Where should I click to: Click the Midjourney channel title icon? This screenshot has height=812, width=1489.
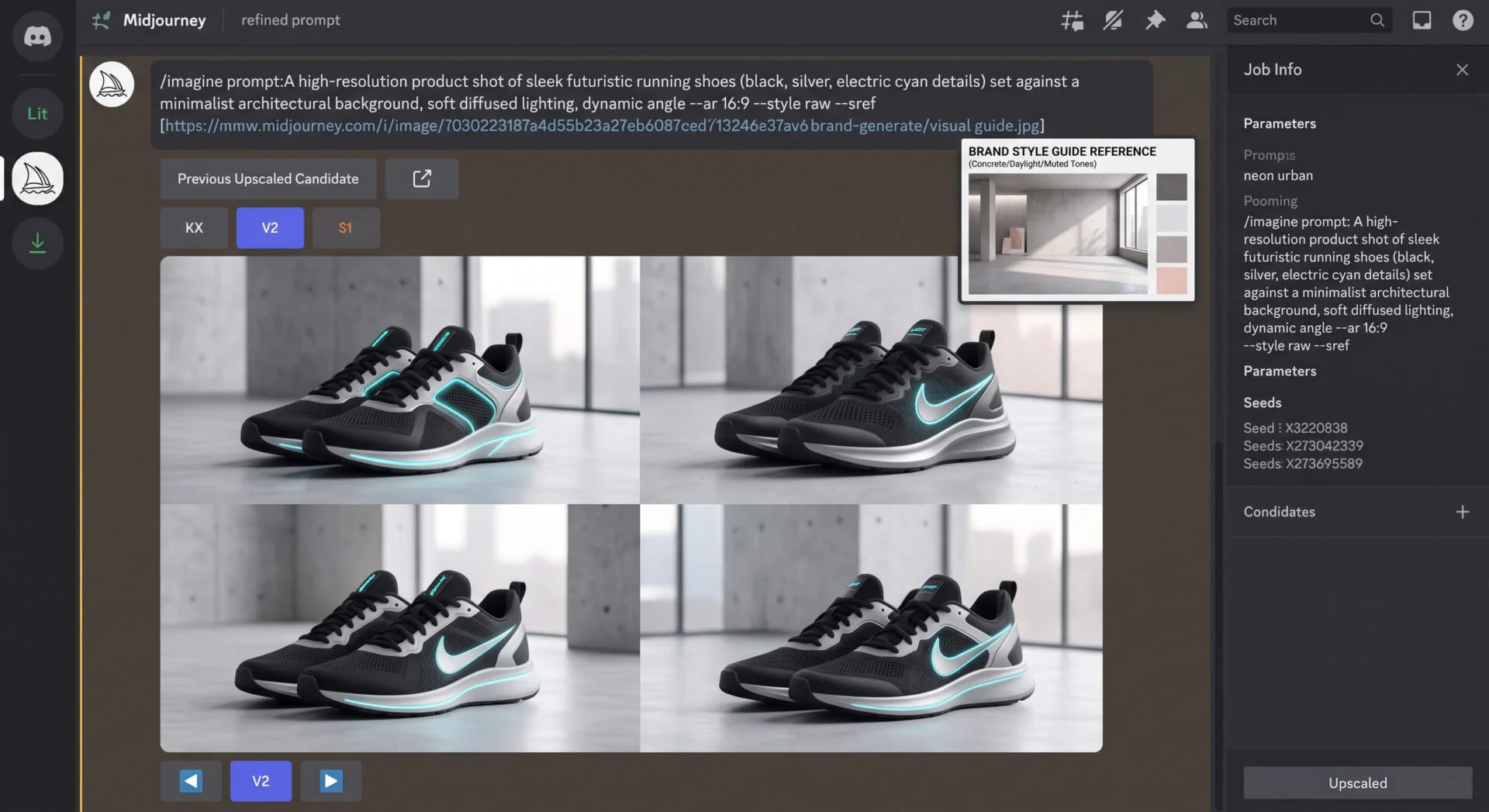pyautogui.click(x=102, y=20)
